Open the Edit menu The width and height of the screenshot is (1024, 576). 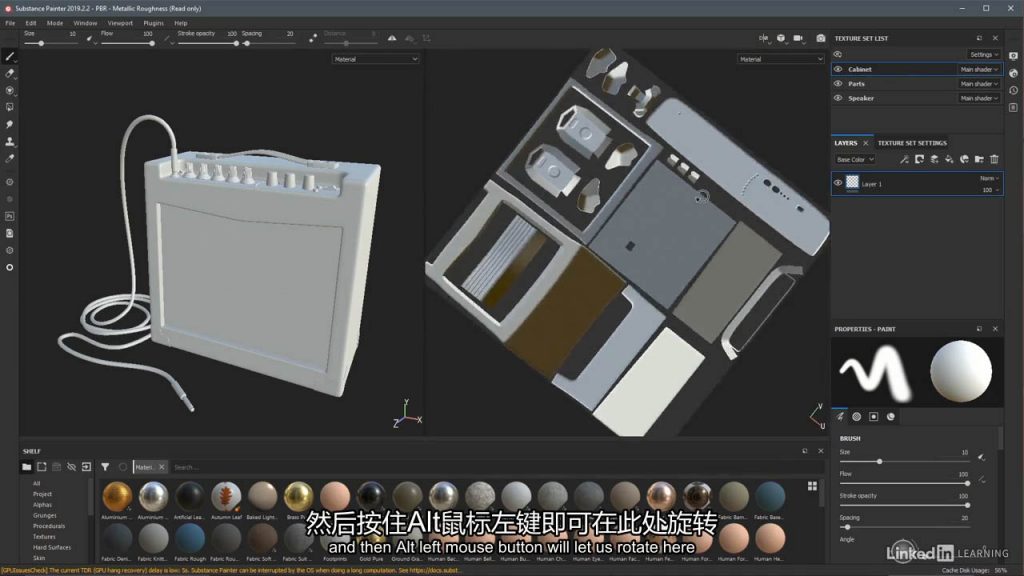click(31, 23)
